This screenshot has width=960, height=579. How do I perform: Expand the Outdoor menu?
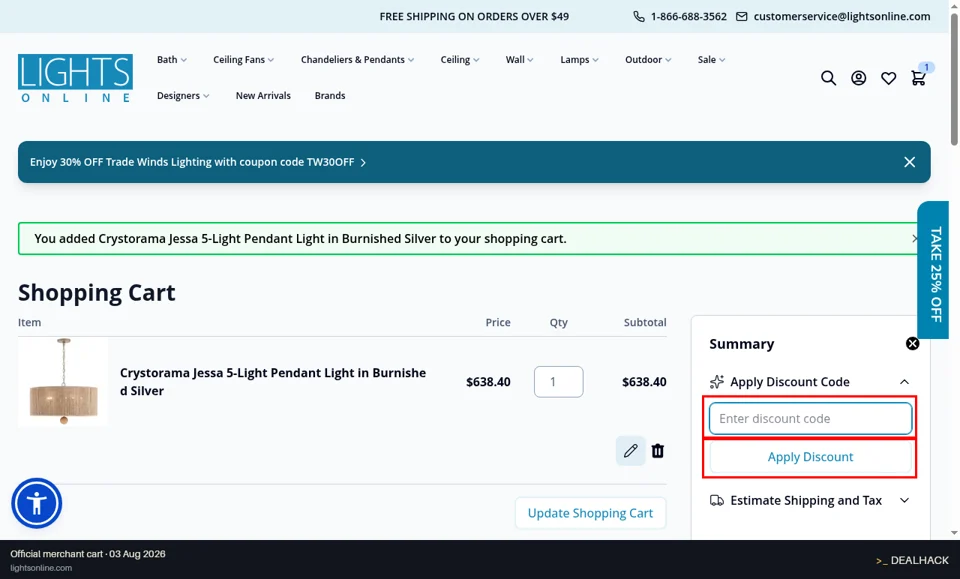coord(648,59)
